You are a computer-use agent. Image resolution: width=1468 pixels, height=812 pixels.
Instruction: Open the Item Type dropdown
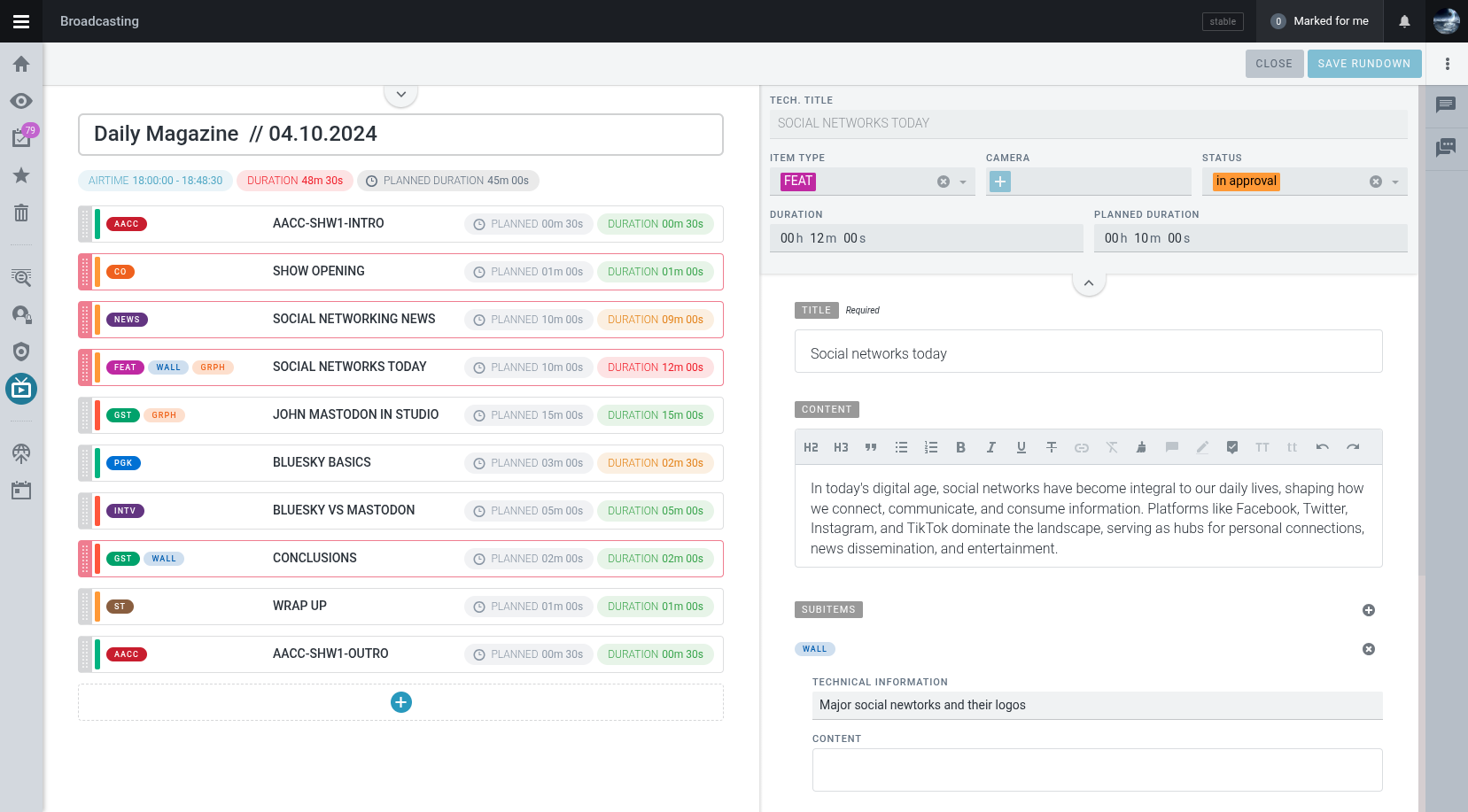coord(963,182)
